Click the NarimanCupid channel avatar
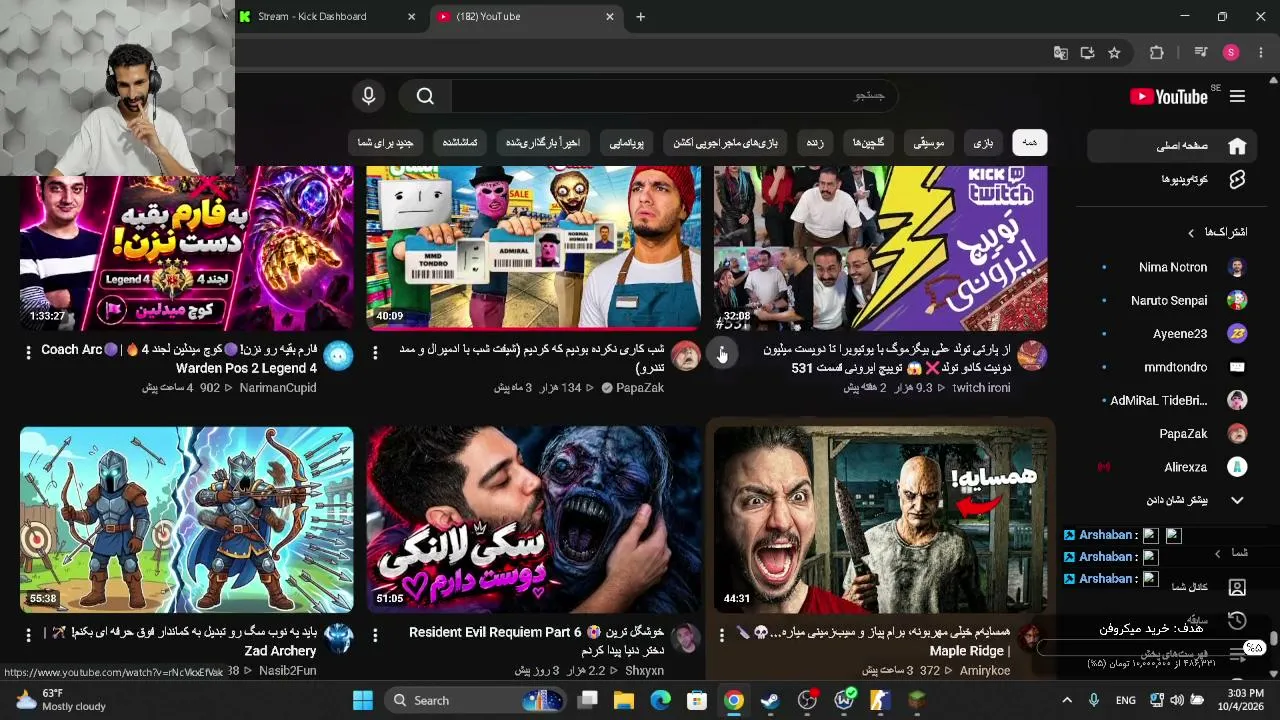Screen dimensions: 1280x720 pyautogui.click(x=339, y=355)
